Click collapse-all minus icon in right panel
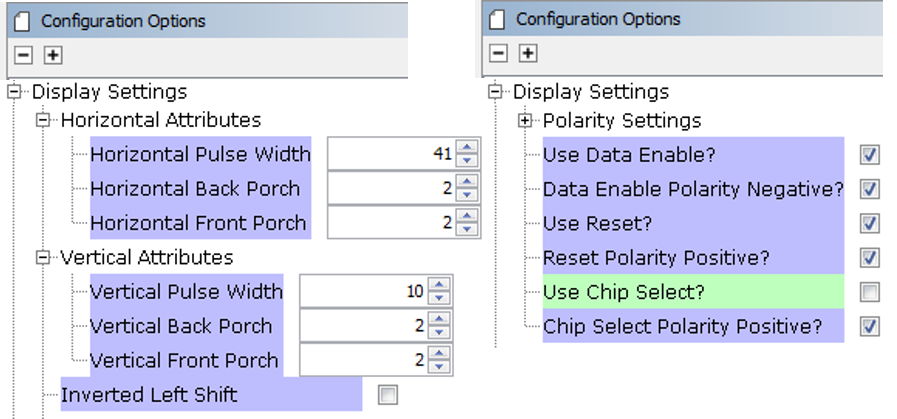This screenshot has height=419, width=897. point(499,53)
